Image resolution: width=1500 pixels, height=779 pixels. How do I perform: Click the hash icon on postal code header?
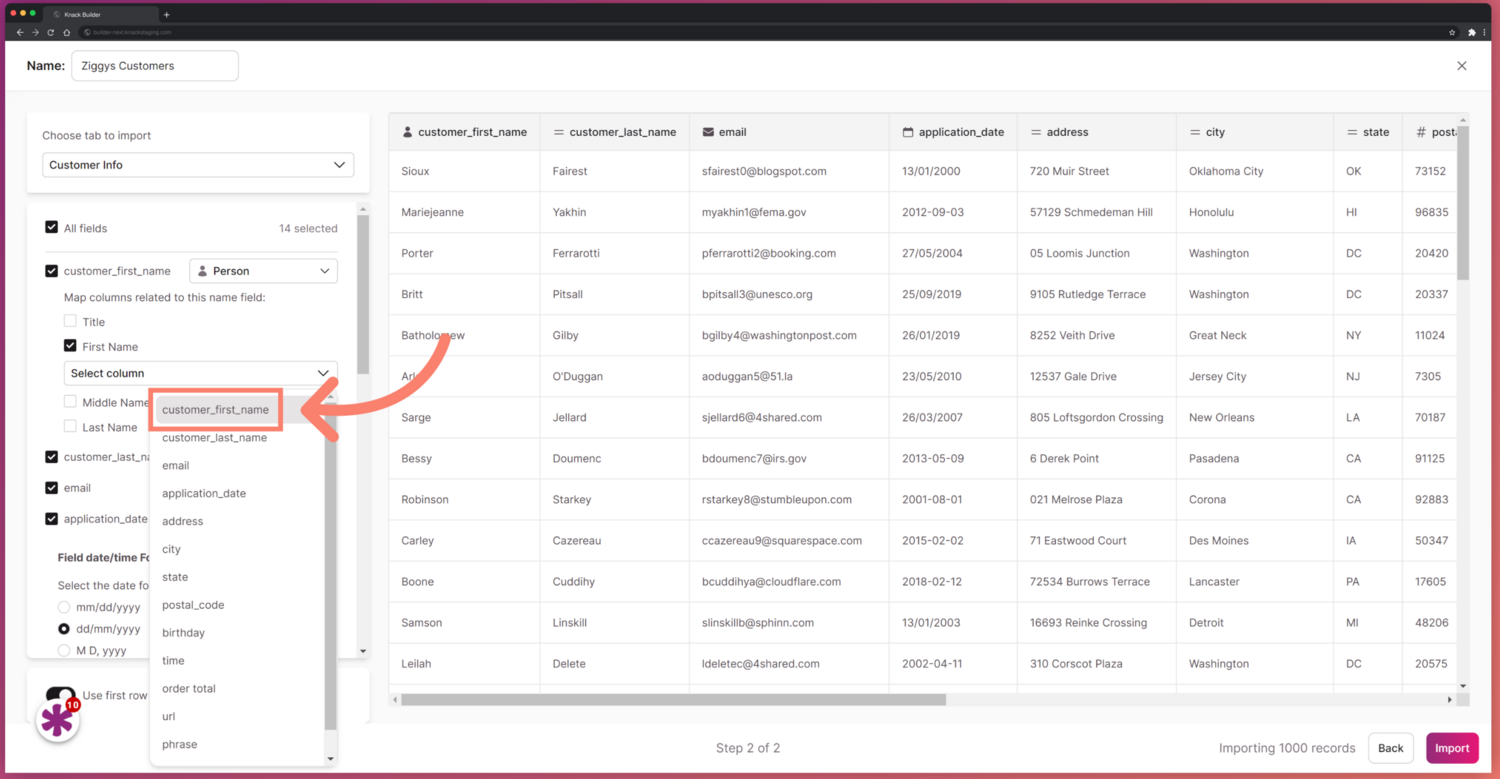click(x=1421, y=132)
